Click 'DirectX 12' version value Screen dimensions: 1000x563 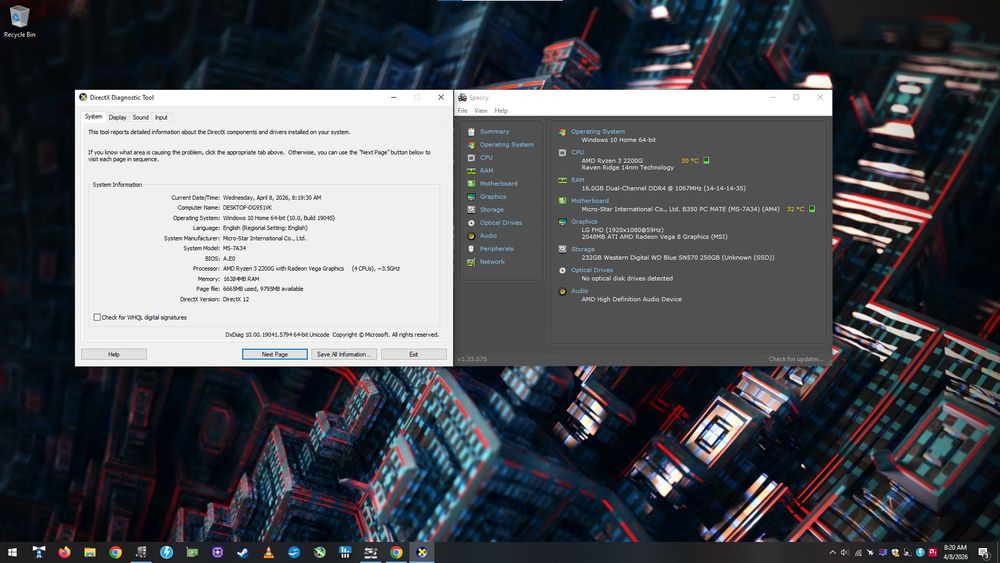point(236,299)
